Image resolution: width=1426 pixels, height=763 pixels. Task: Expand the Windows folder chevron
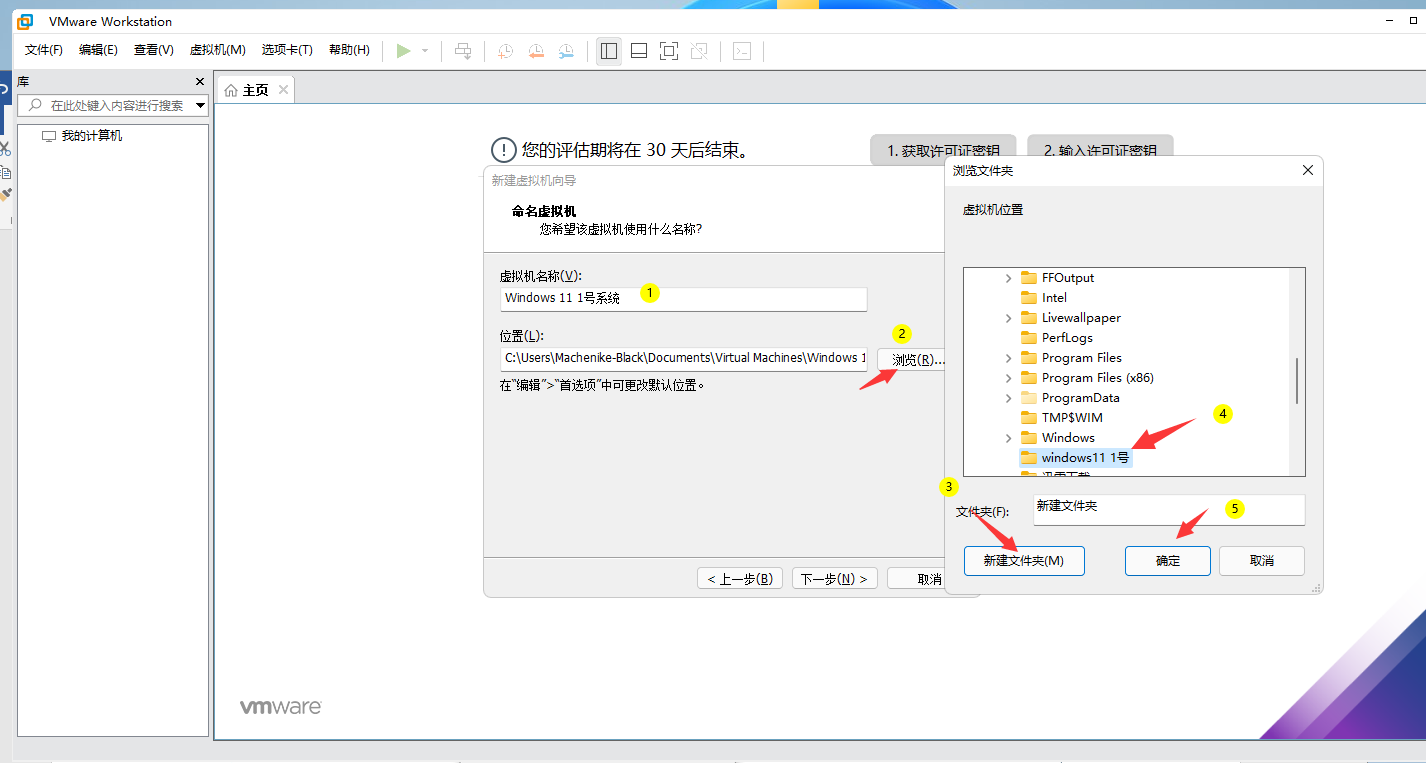(x=1008, y=438)
